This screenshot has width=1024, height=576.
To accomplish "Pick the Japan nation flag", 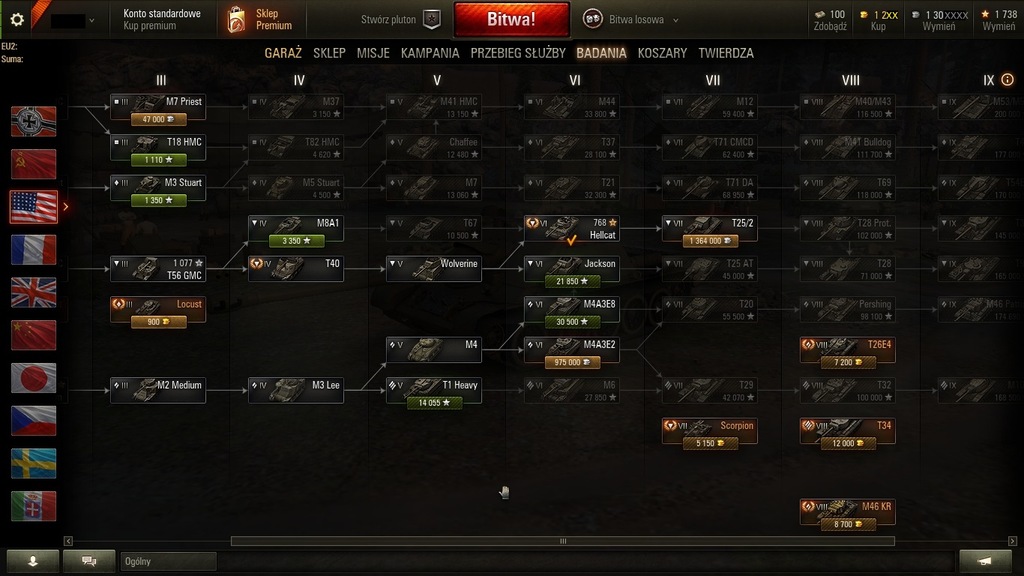I will (x=33, y=378).
